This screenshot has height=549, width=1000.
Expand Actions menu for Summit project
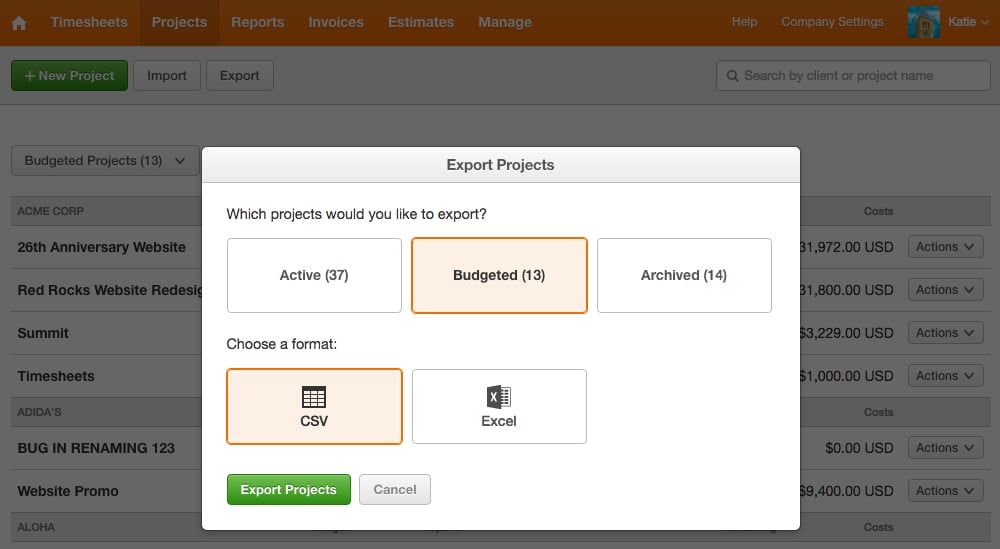tap(945, 333)
